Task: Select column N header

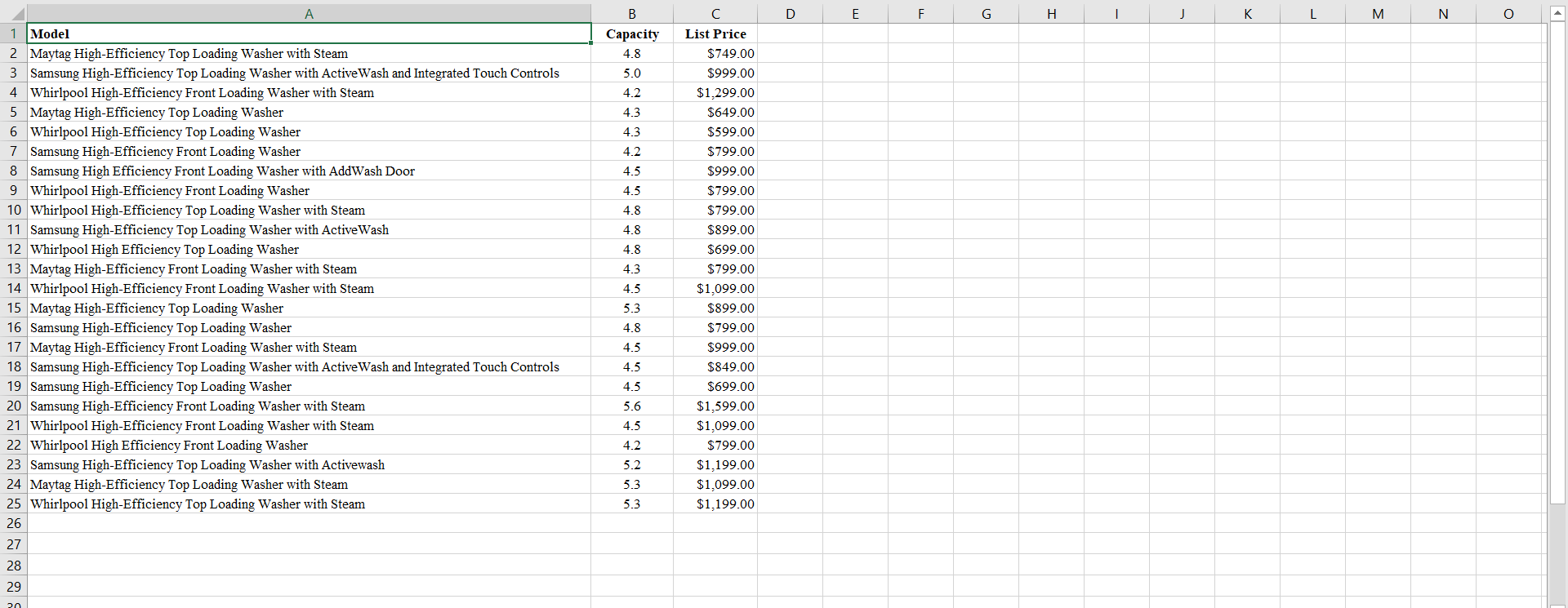Action: 1443,14
